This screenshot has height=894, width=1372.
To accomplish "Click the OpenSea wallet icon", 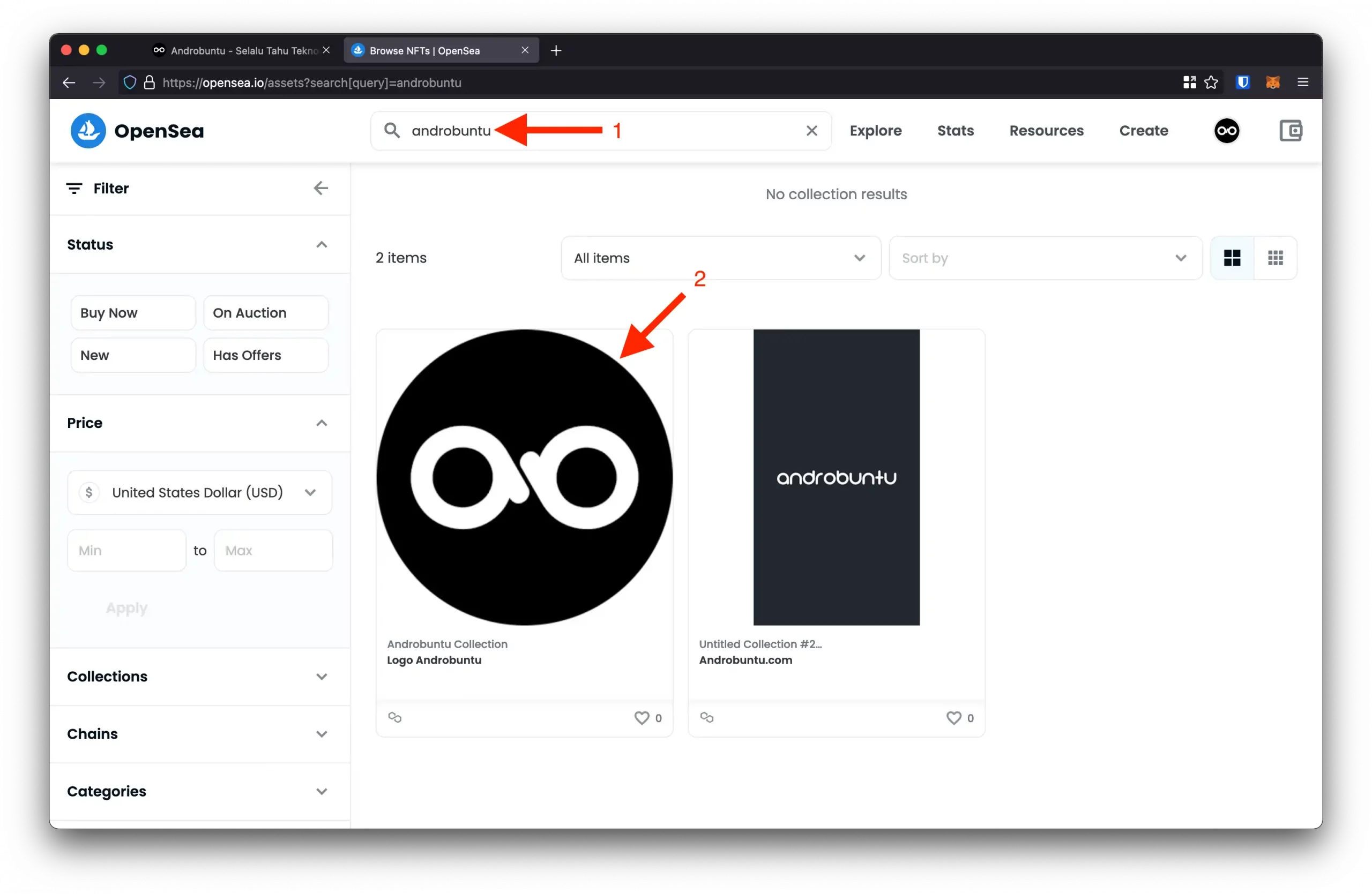I will [1290, 131].
